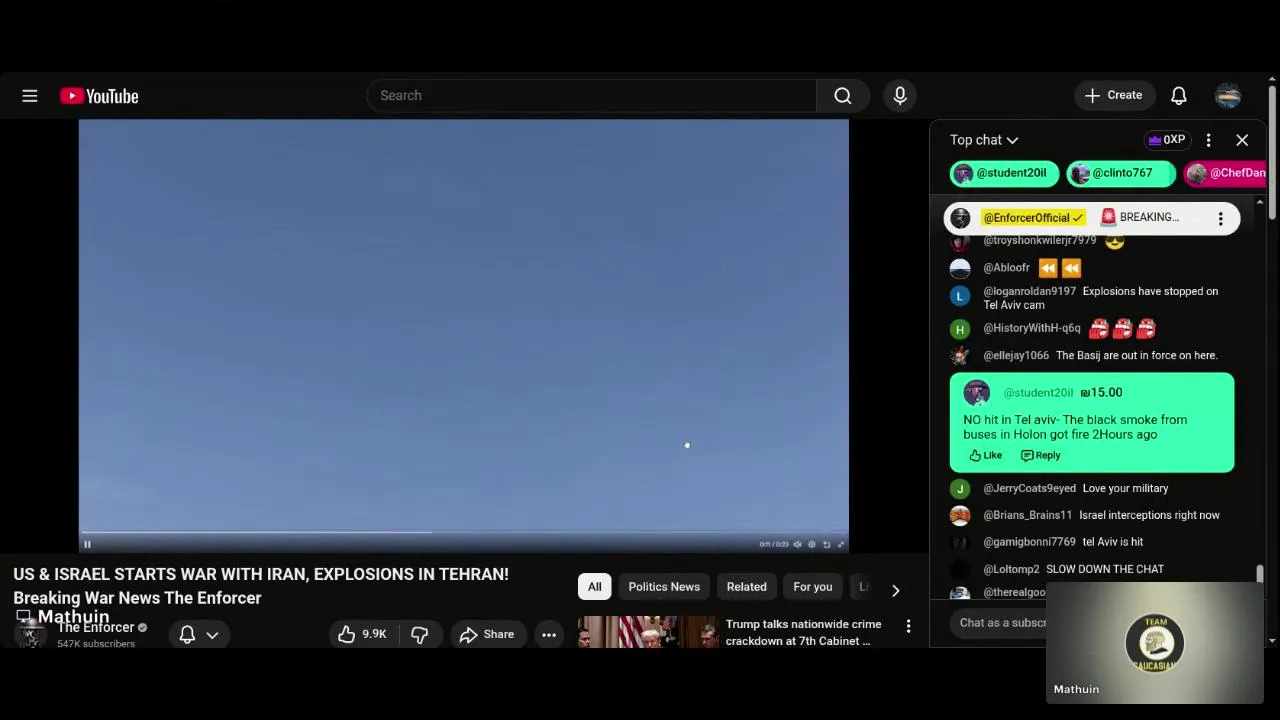Click @ellejay1066 avatar in chat
Image resolution: width=1280 pixels, height=720 pixels.
pyautogui.click(x=960, y=355)
